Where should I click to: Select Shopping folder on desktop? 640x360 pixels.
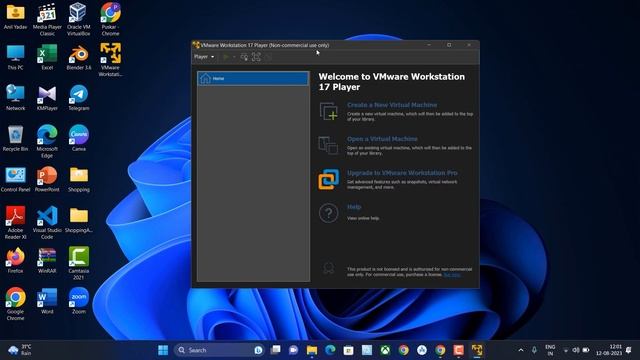[78, 179]
